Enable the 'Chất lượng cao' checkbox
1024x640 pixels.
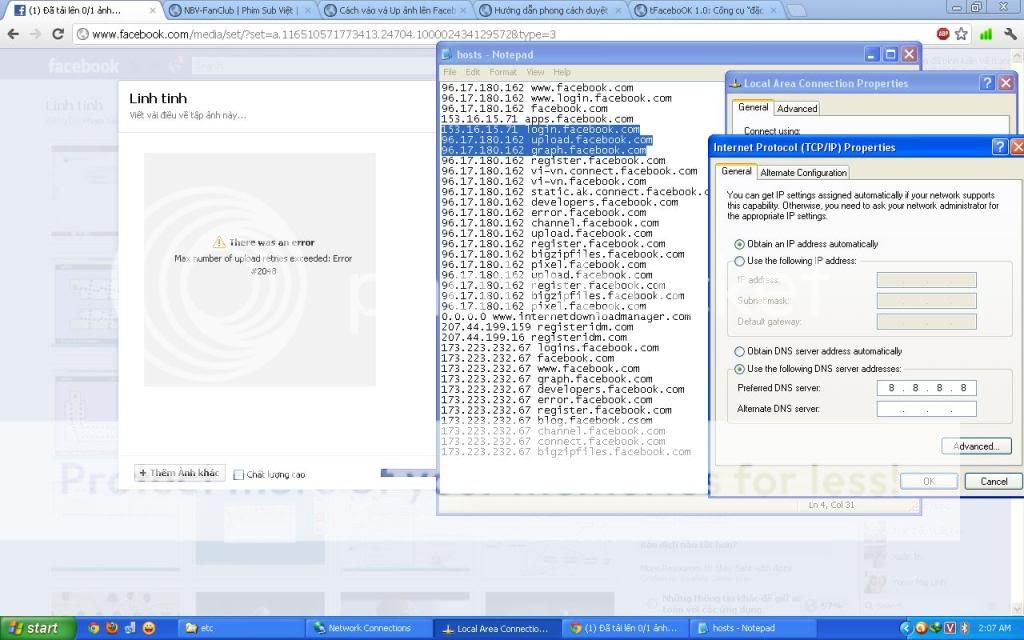point(238,474)
